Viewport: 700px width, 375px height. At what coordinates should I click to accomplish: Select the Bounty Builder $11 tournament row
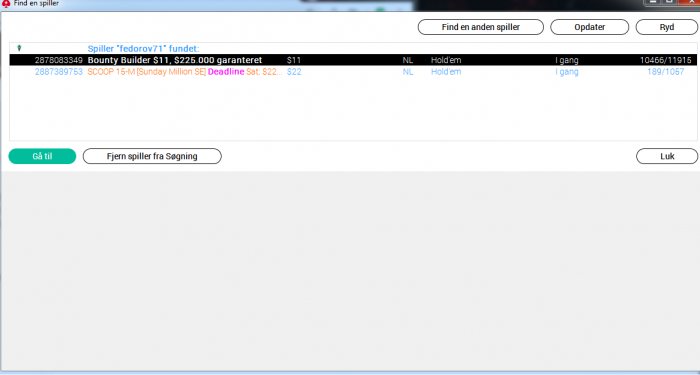[x=353, y=60]
